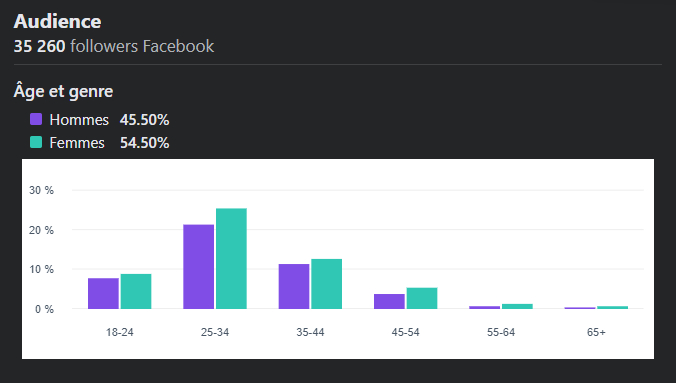Screen dimensions: 676x383
Task: Click the Audience heading
Action: [x=57, y=21]
